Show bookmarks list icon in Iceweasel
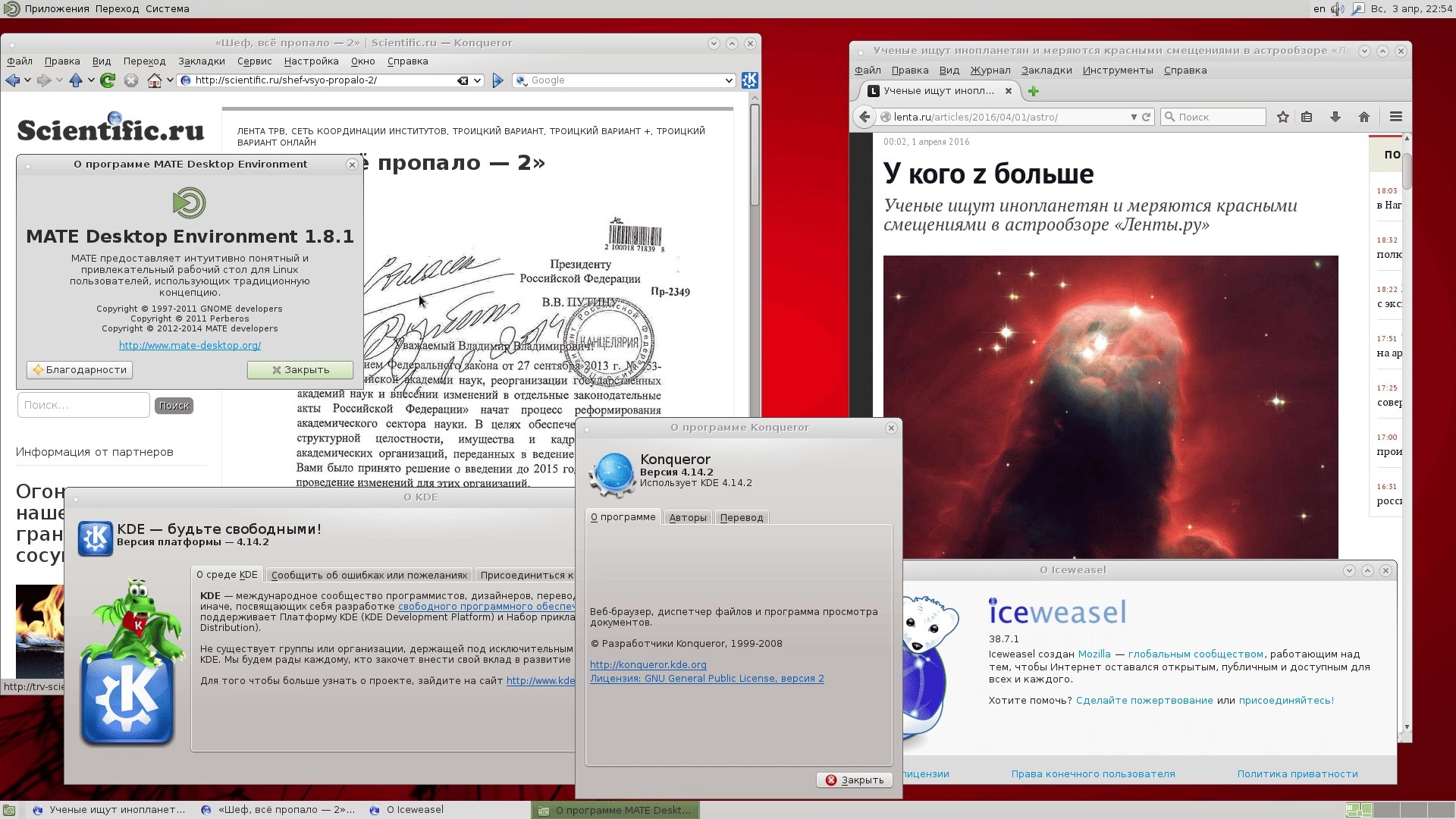Image resolution: width=1456 pixels, height=819 pixels. tap(1307, 117)
